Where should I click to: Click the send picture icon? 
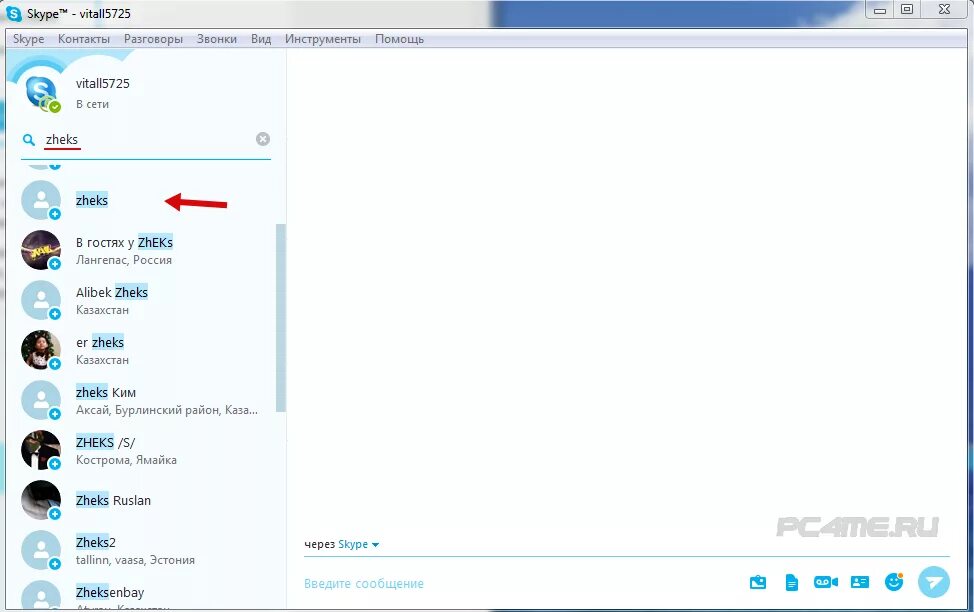(x=758, y=583)
